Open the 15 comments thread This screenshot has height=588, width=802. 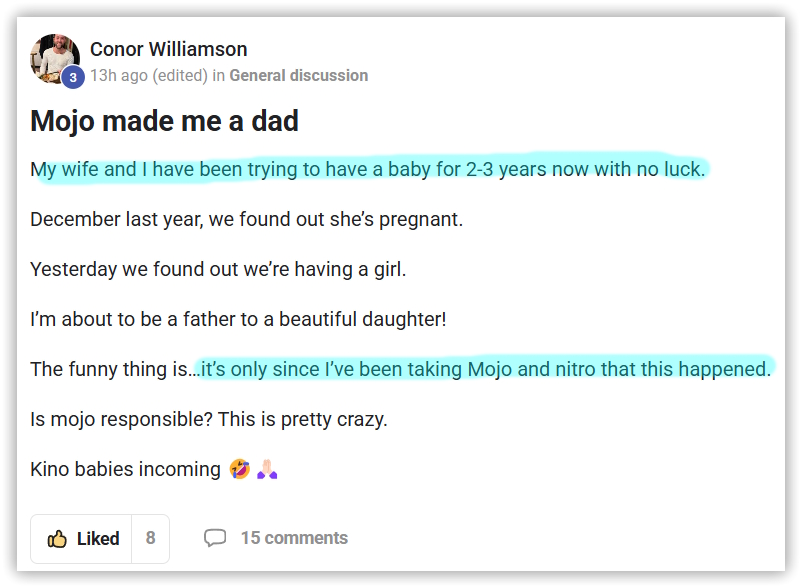tap(294, 538)
